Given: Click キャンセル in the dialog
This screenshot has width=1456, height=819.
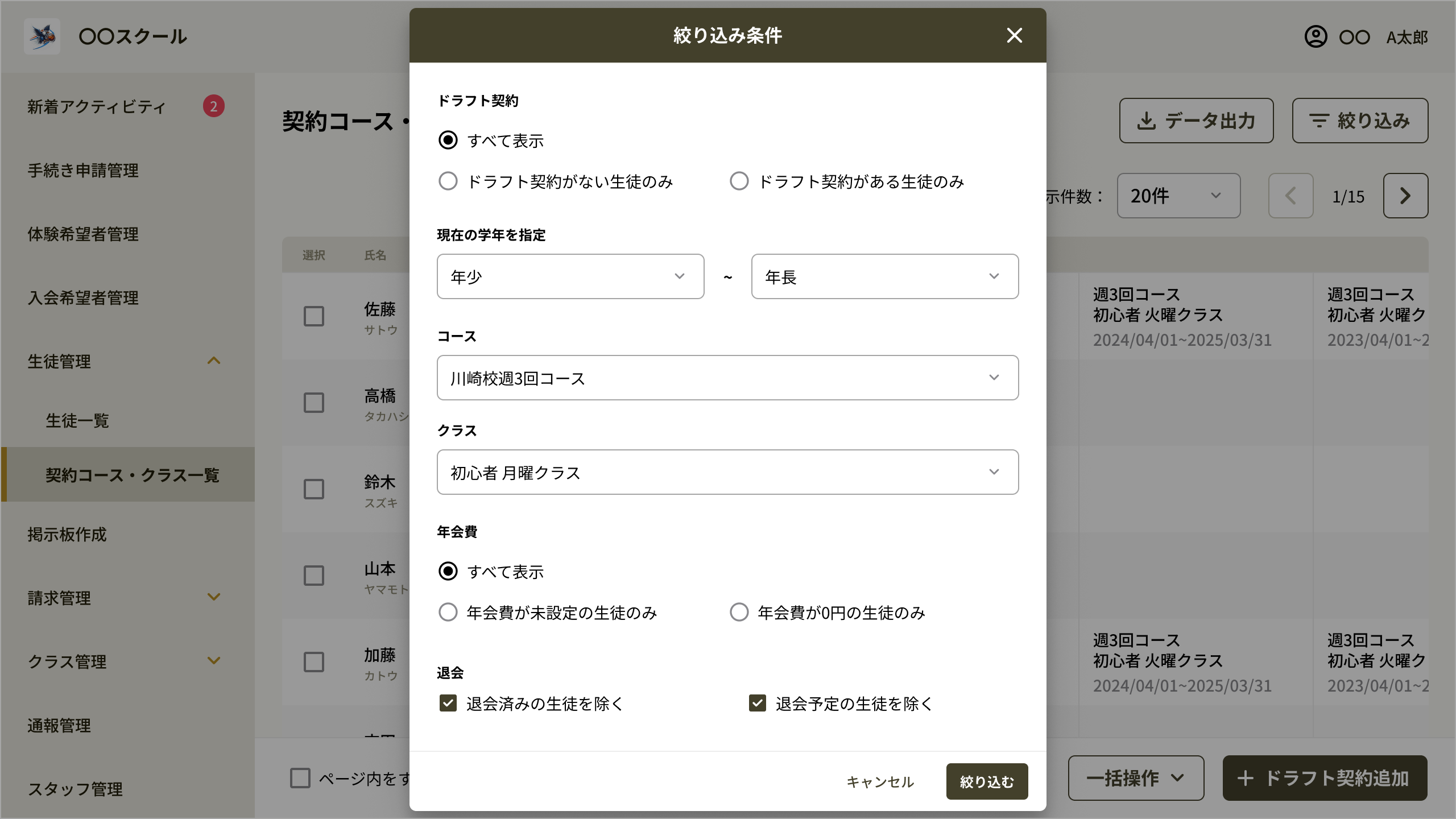Looking at the screenshot, I should 880,782.
